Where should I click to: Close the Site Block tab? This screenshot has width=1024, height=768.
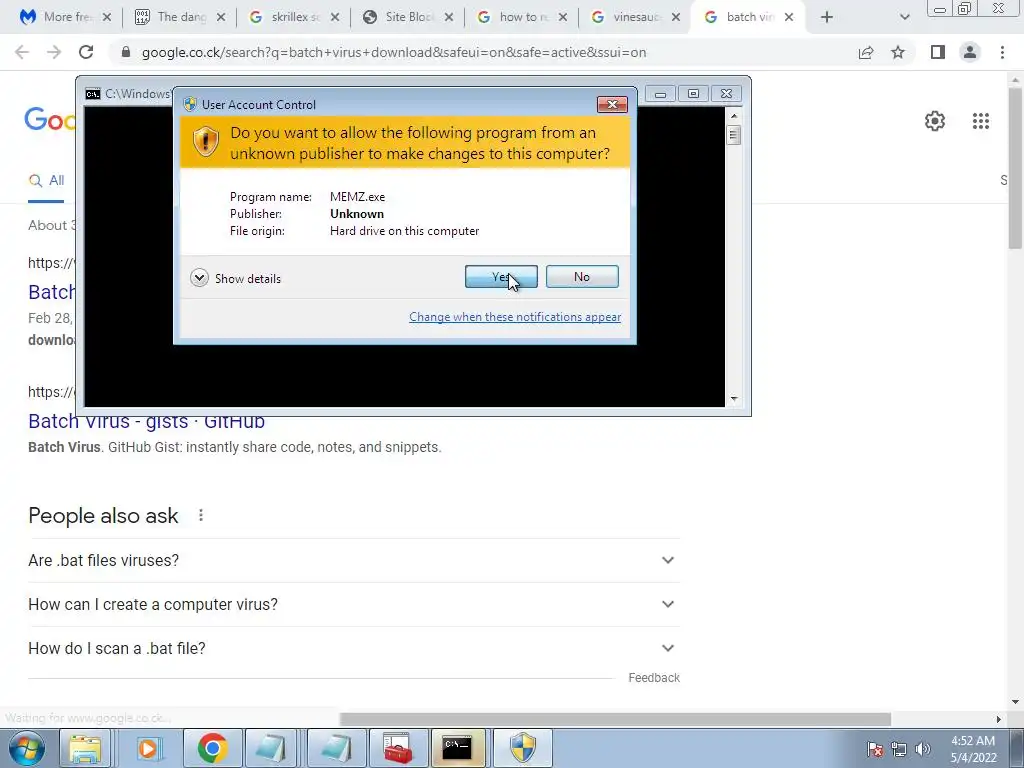(x=449, y=17)
